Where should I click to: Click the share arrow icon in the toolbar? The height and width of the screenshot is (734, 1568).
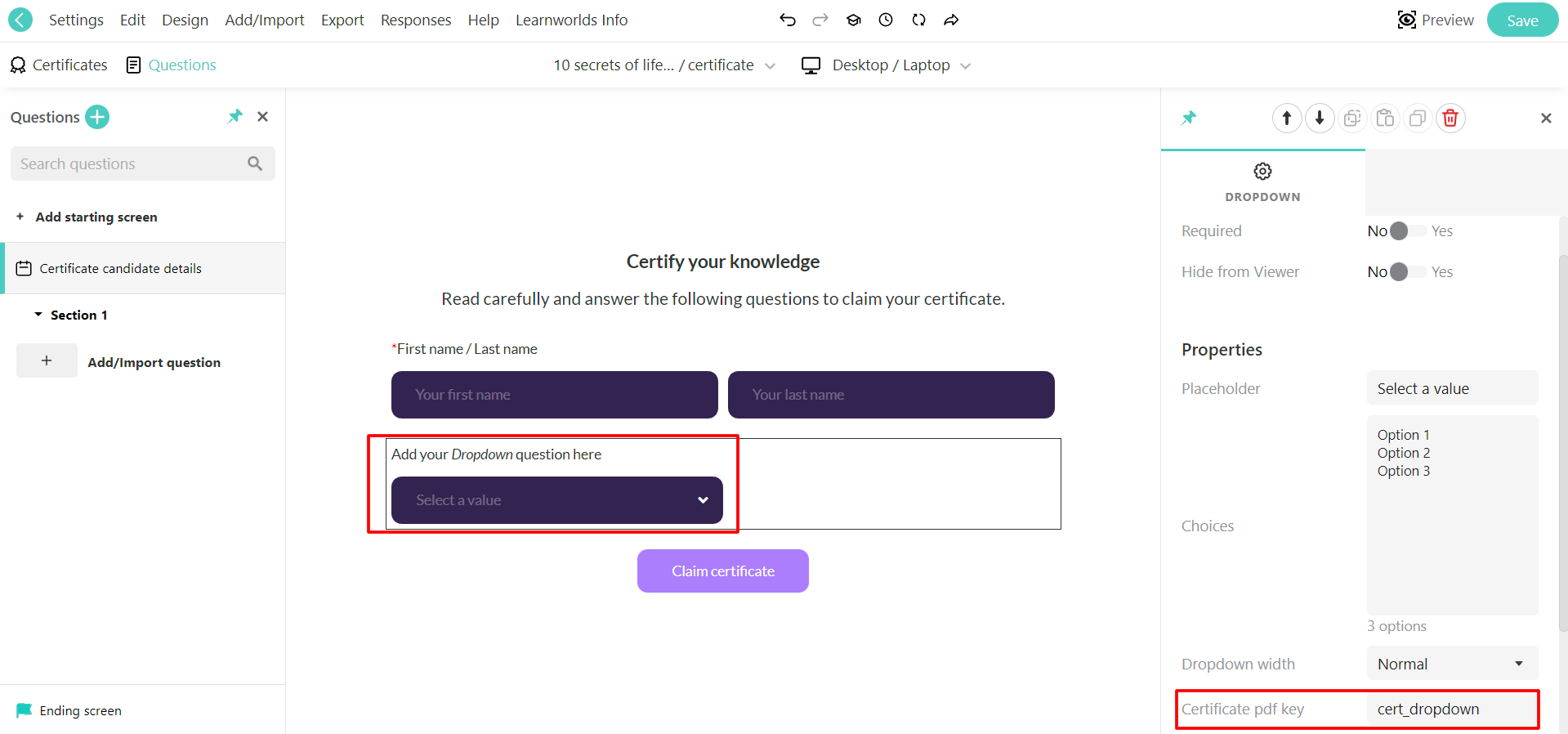[951, 20]
